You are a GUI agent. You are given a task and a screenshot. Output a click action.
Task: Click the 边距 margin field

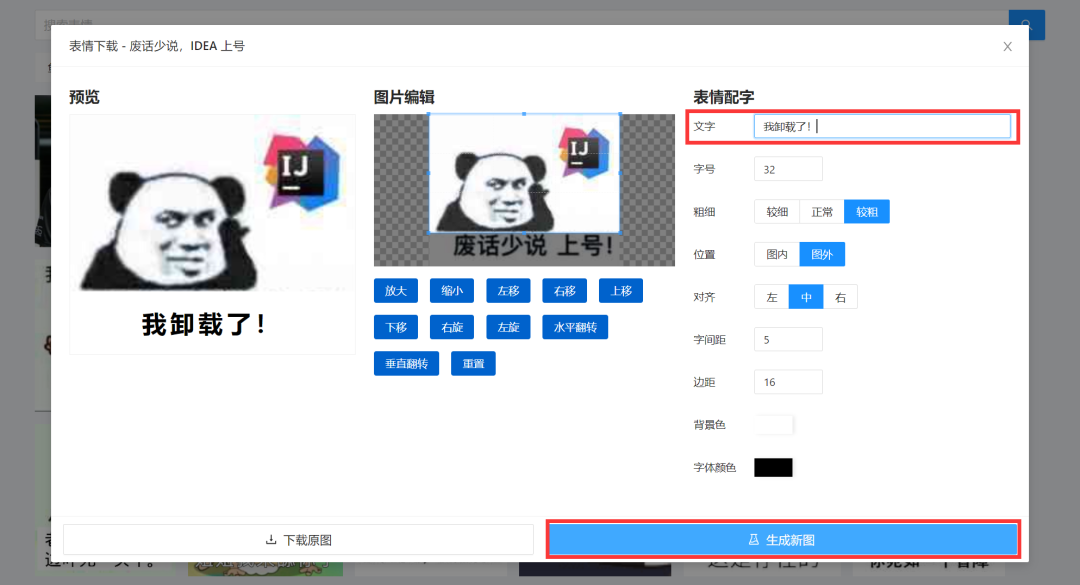(x=788, y=382)
